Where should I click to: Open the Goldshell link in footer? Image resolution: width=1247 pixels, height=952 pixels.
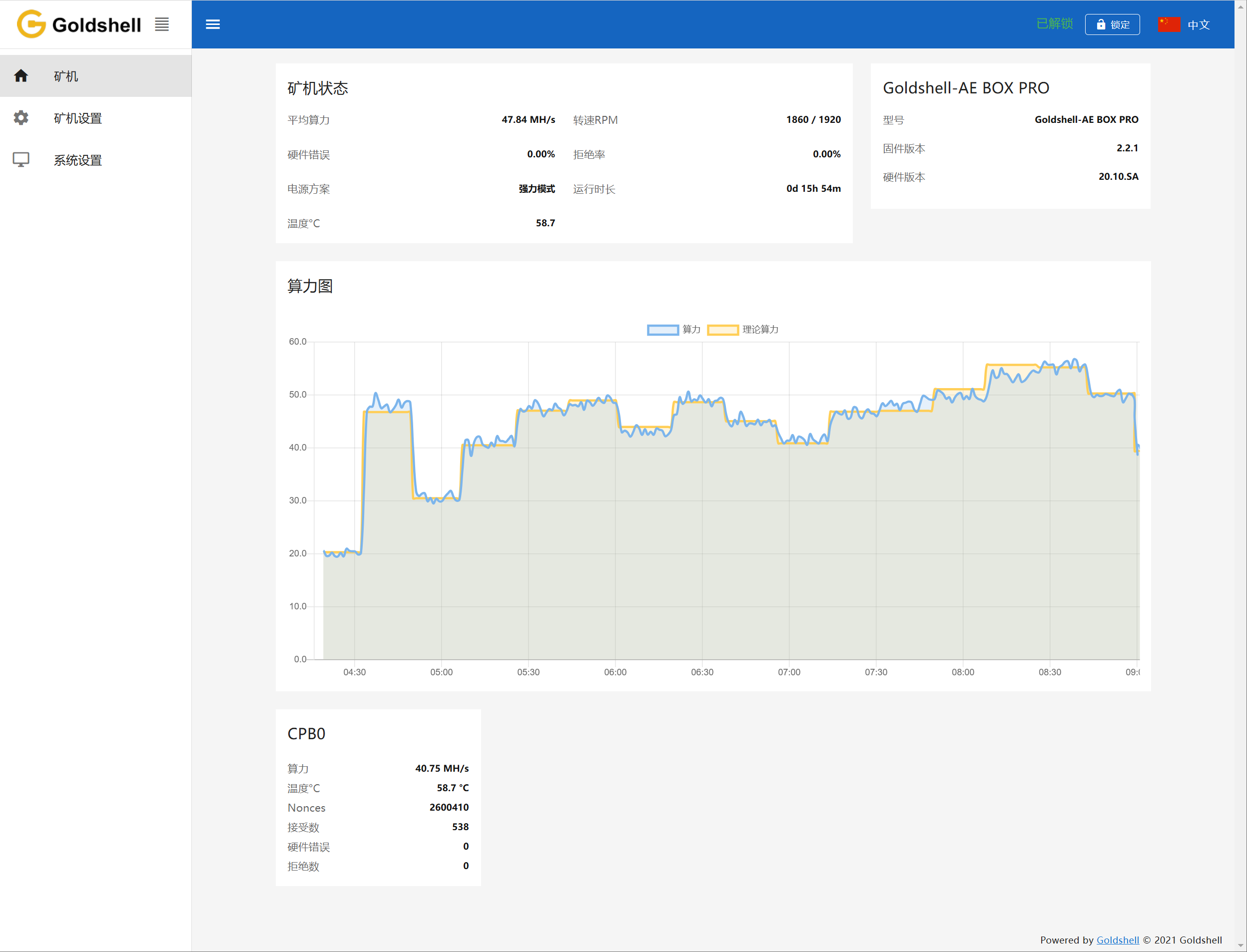pos(1117,940)
